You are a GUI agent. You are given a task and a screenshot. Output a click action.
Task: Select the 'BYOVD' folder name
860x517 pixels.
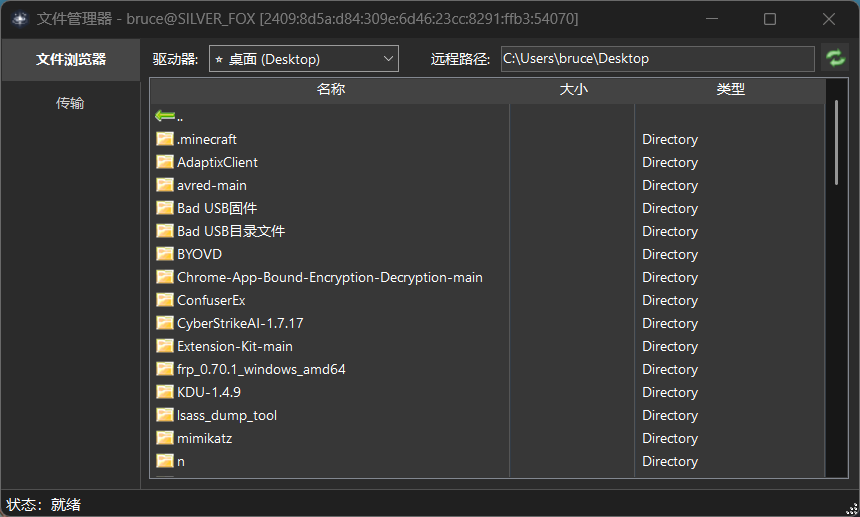pyautogui.click(x=200, y=254)
